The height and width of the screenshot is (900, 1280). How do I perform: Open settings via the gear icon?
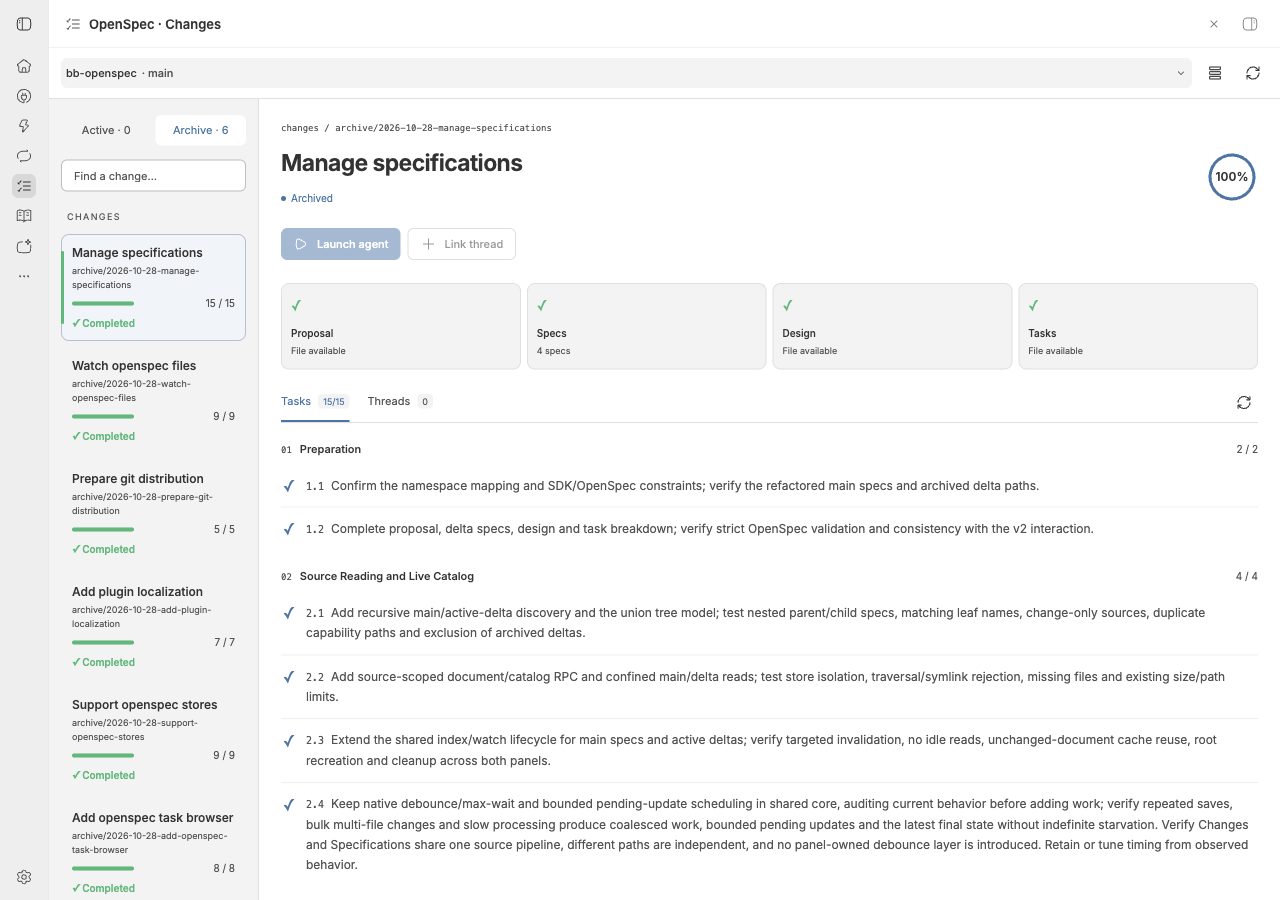(x=24, y=877)
